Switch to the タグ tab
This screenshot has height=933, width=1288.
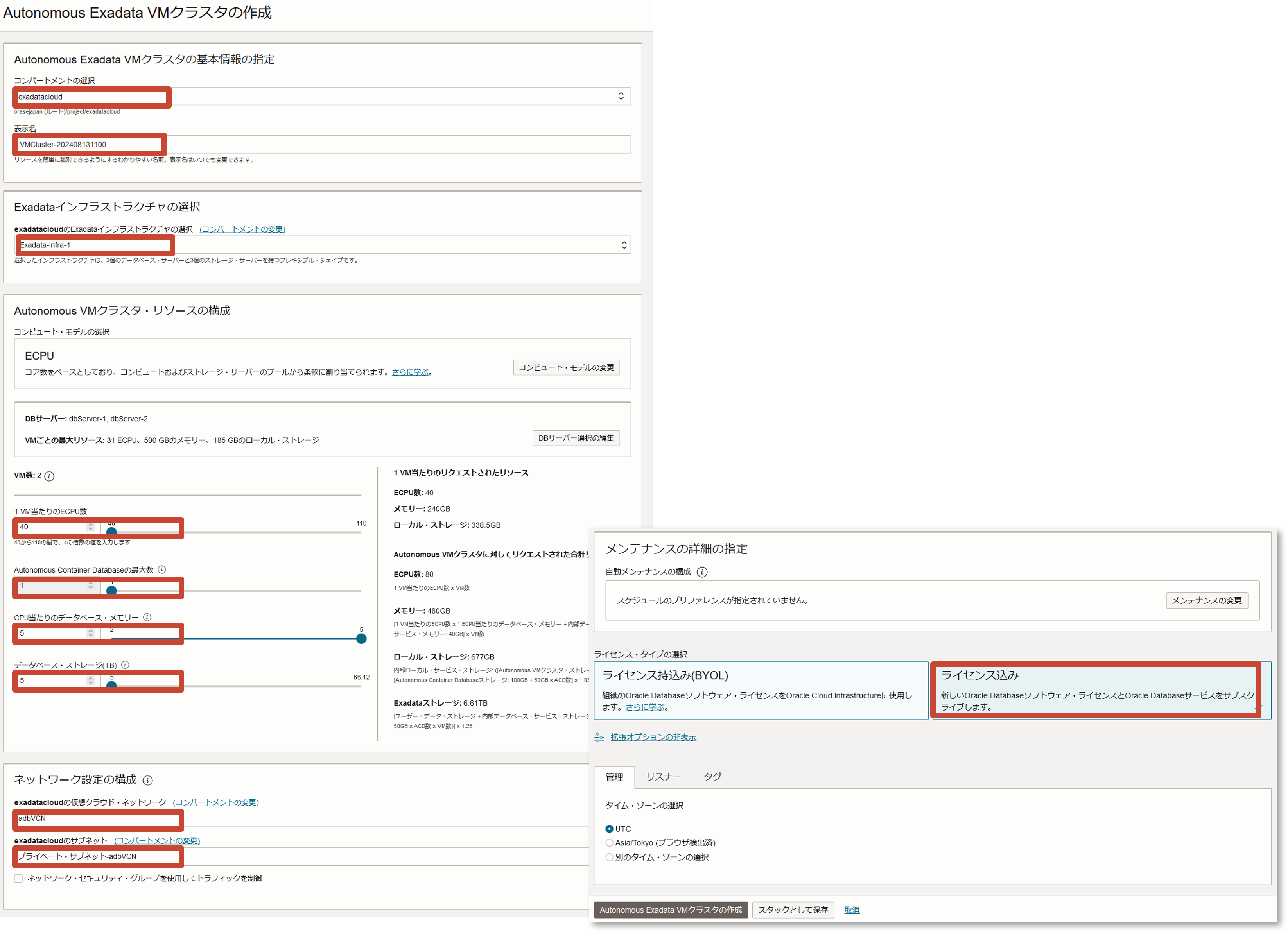(x=712, y=776)
